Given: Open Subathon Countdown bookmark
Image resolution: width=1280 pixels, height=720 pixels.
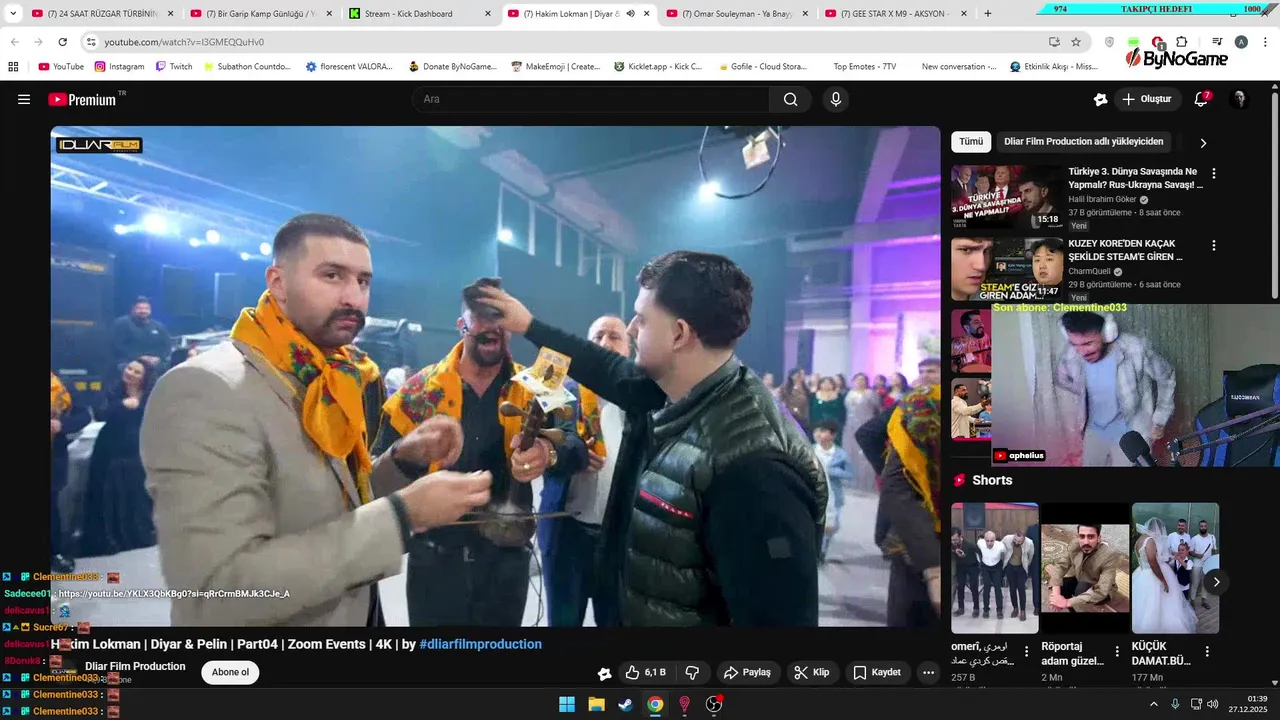Looking at the screenshot, I should click(x=247, y=66).
